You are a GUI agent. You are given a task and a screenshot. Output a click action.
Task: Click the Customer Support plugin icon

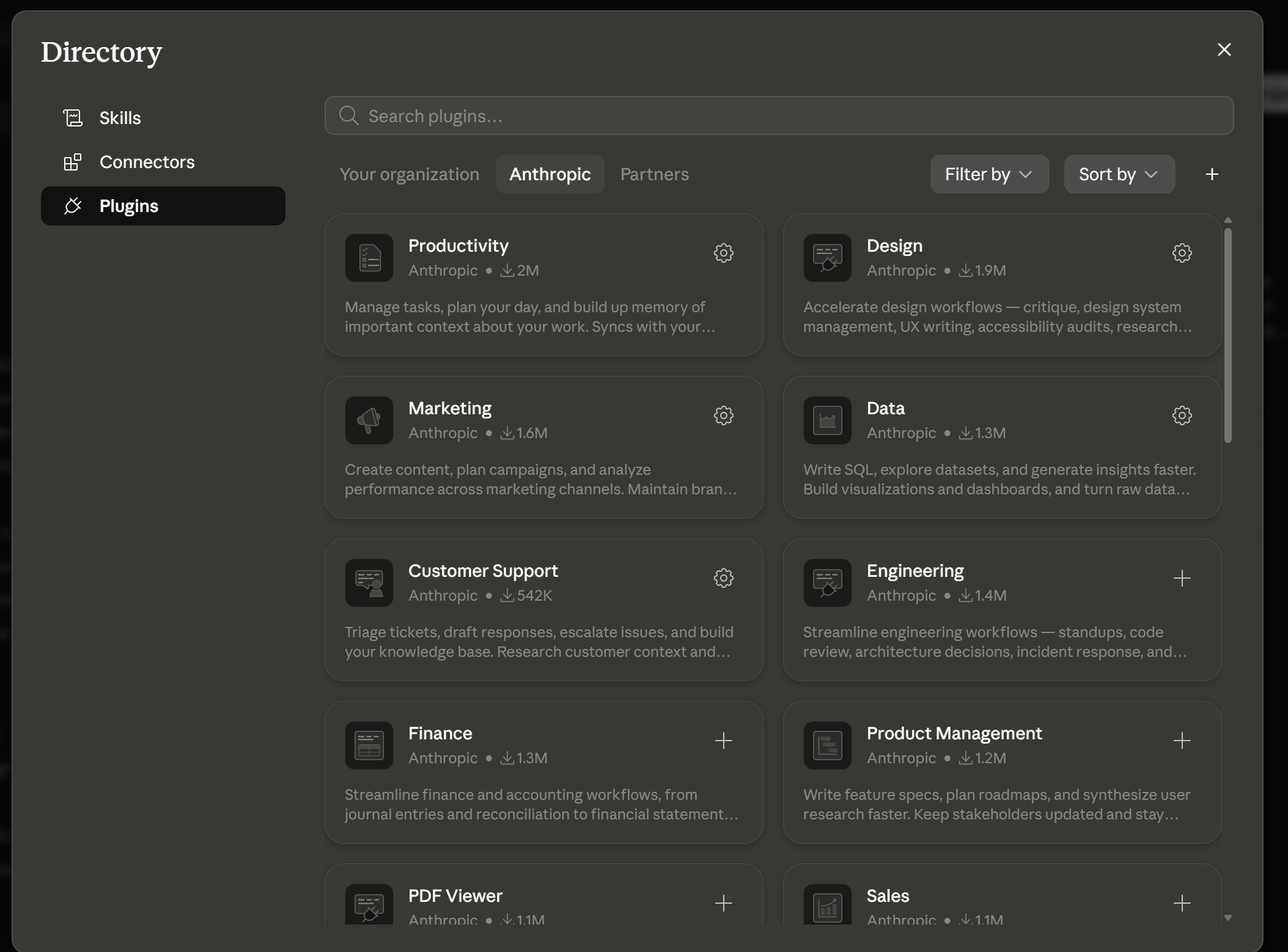369,583
